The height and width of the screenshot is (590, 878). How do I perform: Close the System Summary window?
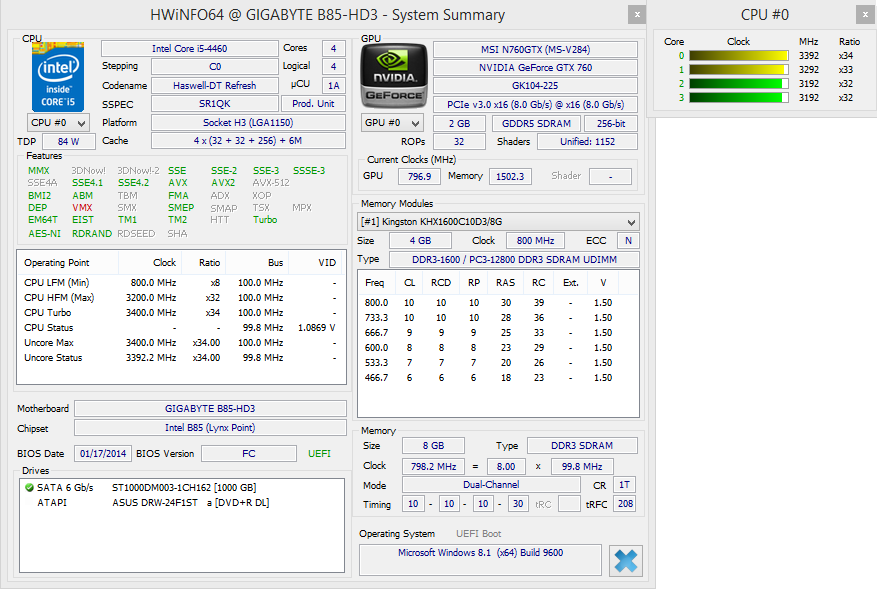click(637, 15)
